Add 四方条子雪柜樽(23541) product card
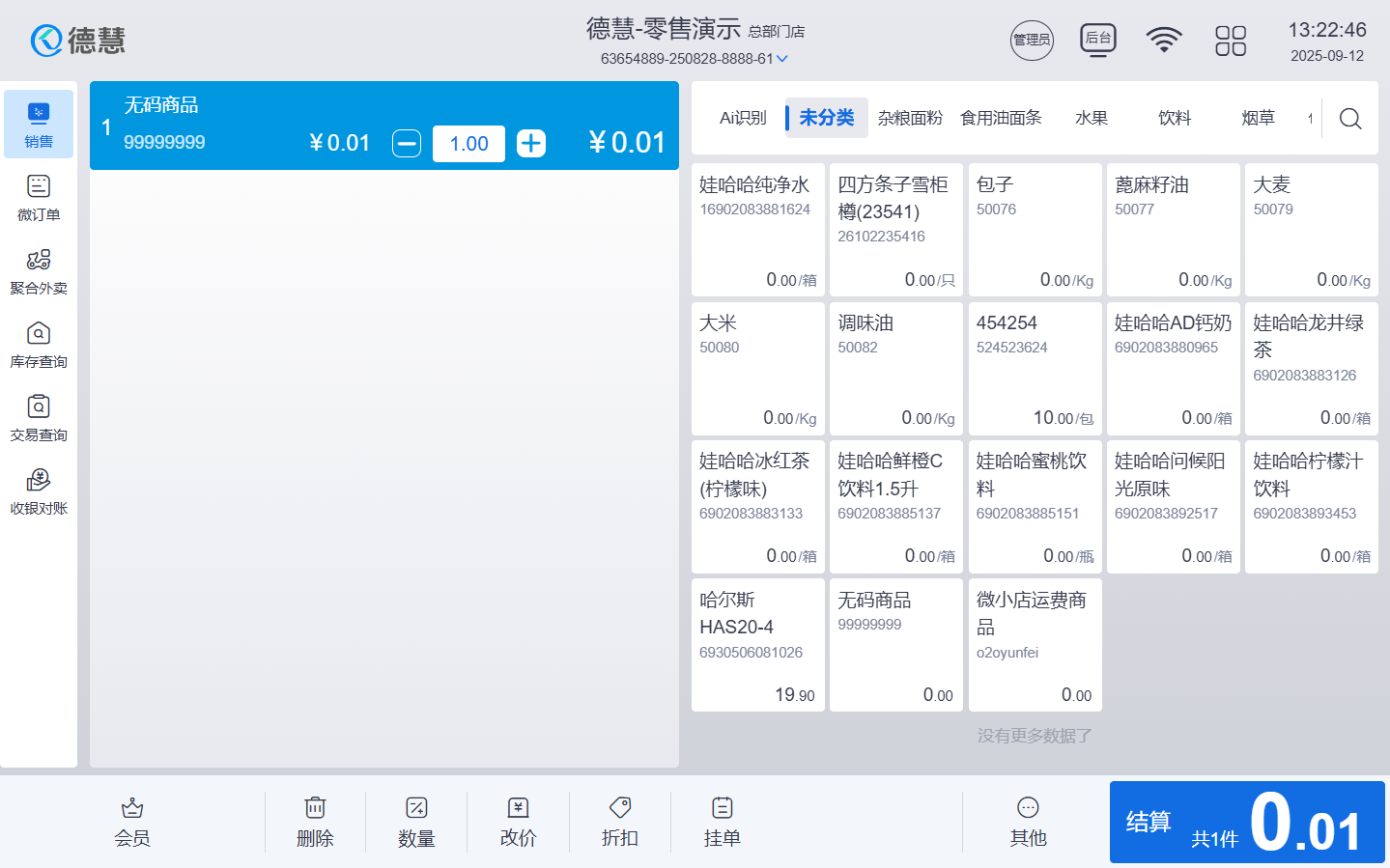 pos(896,230)
